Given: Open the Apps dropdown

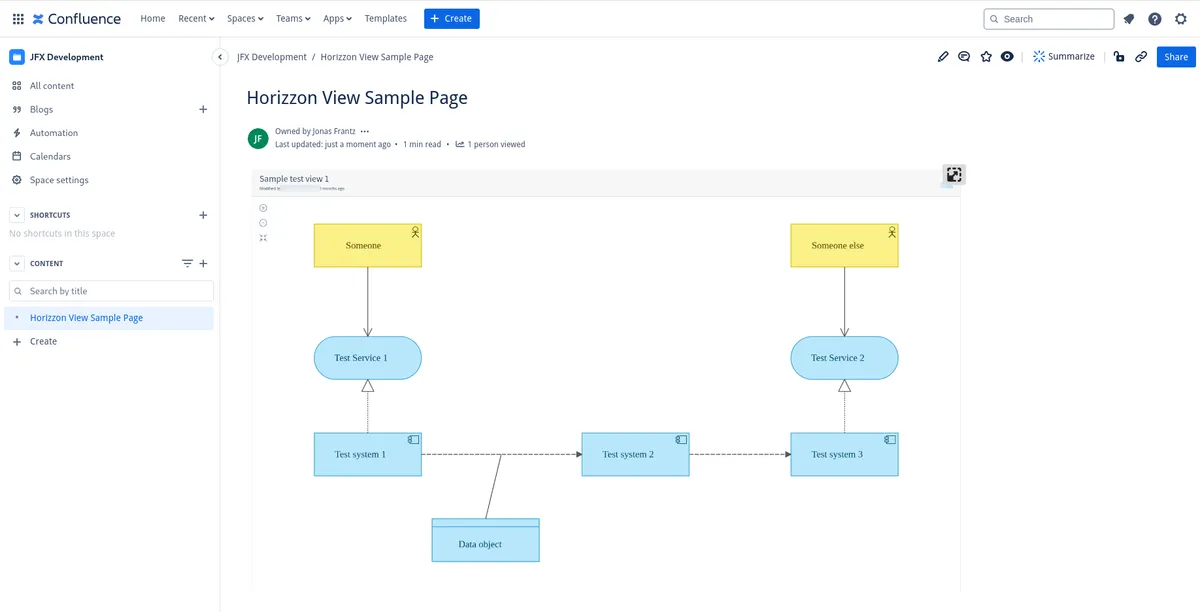Looking at the screenshot, I should pos(338,19).
